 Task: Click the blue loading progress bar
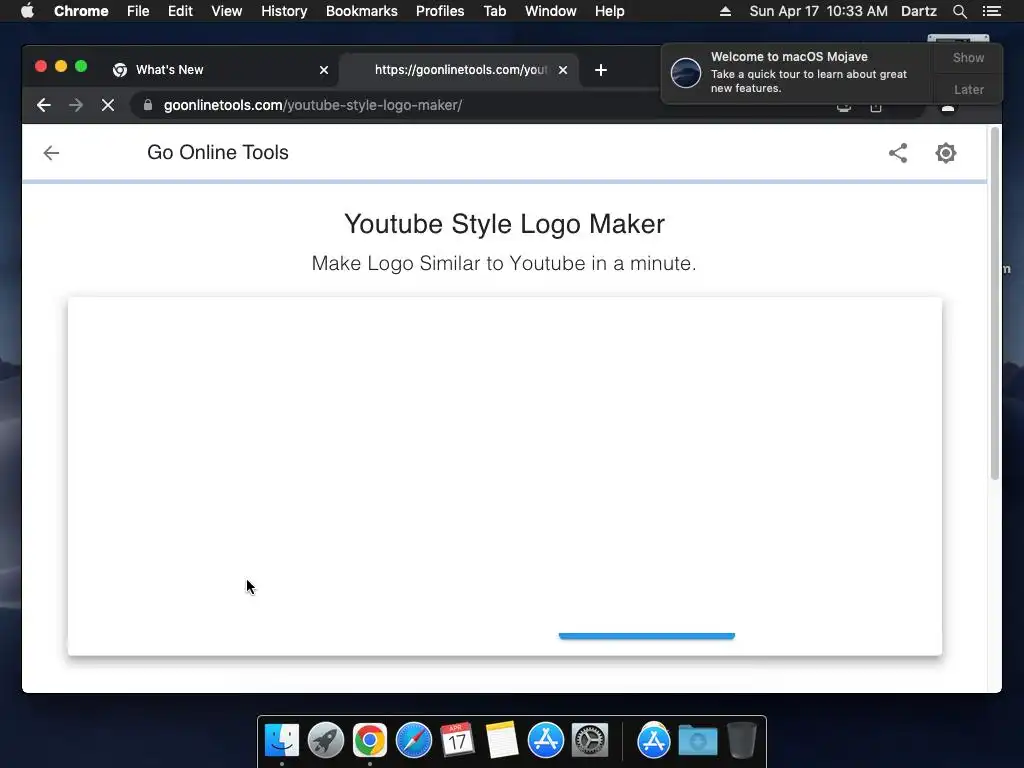(647, 636)
